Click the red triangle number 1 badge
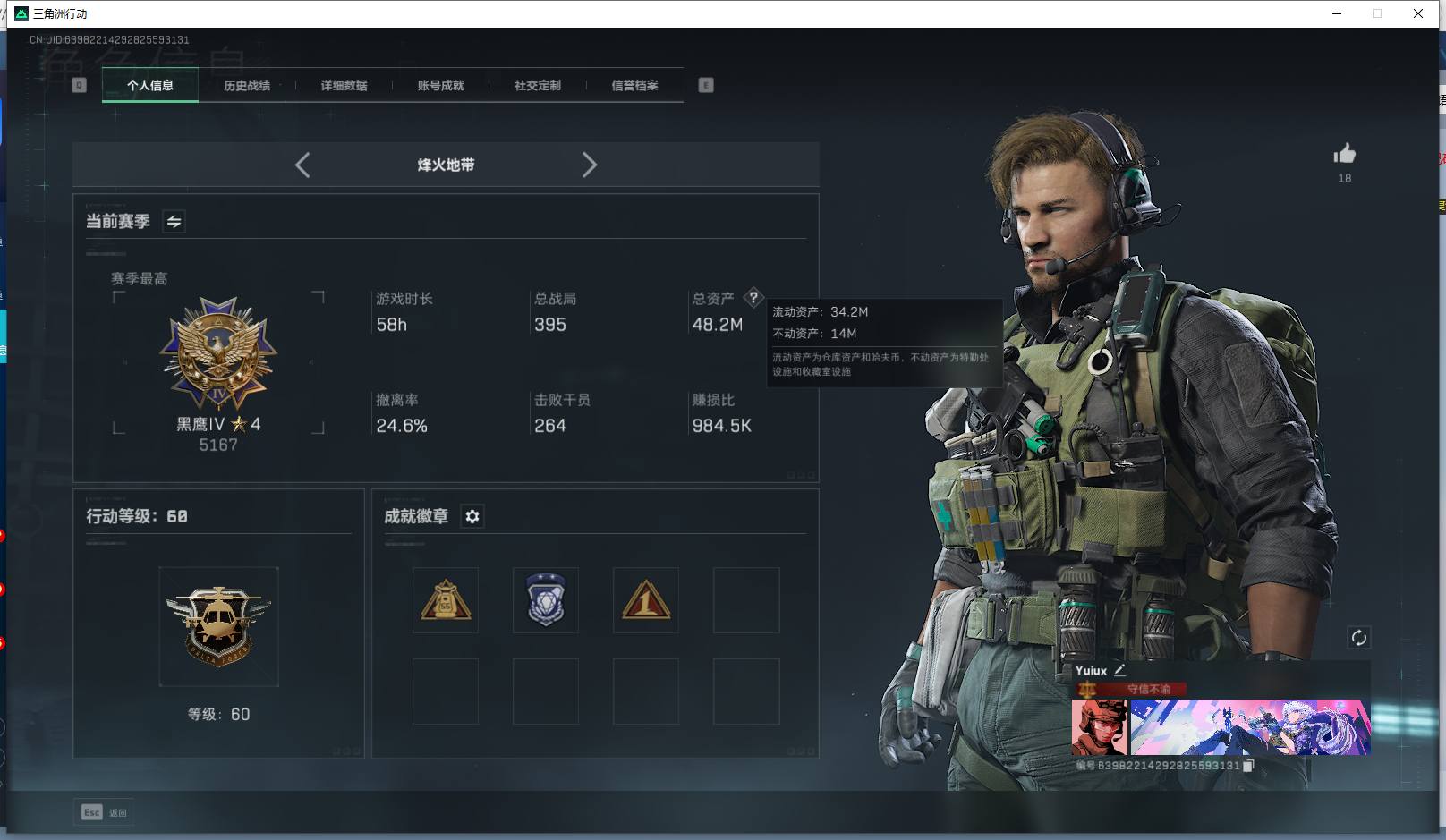 646,600
